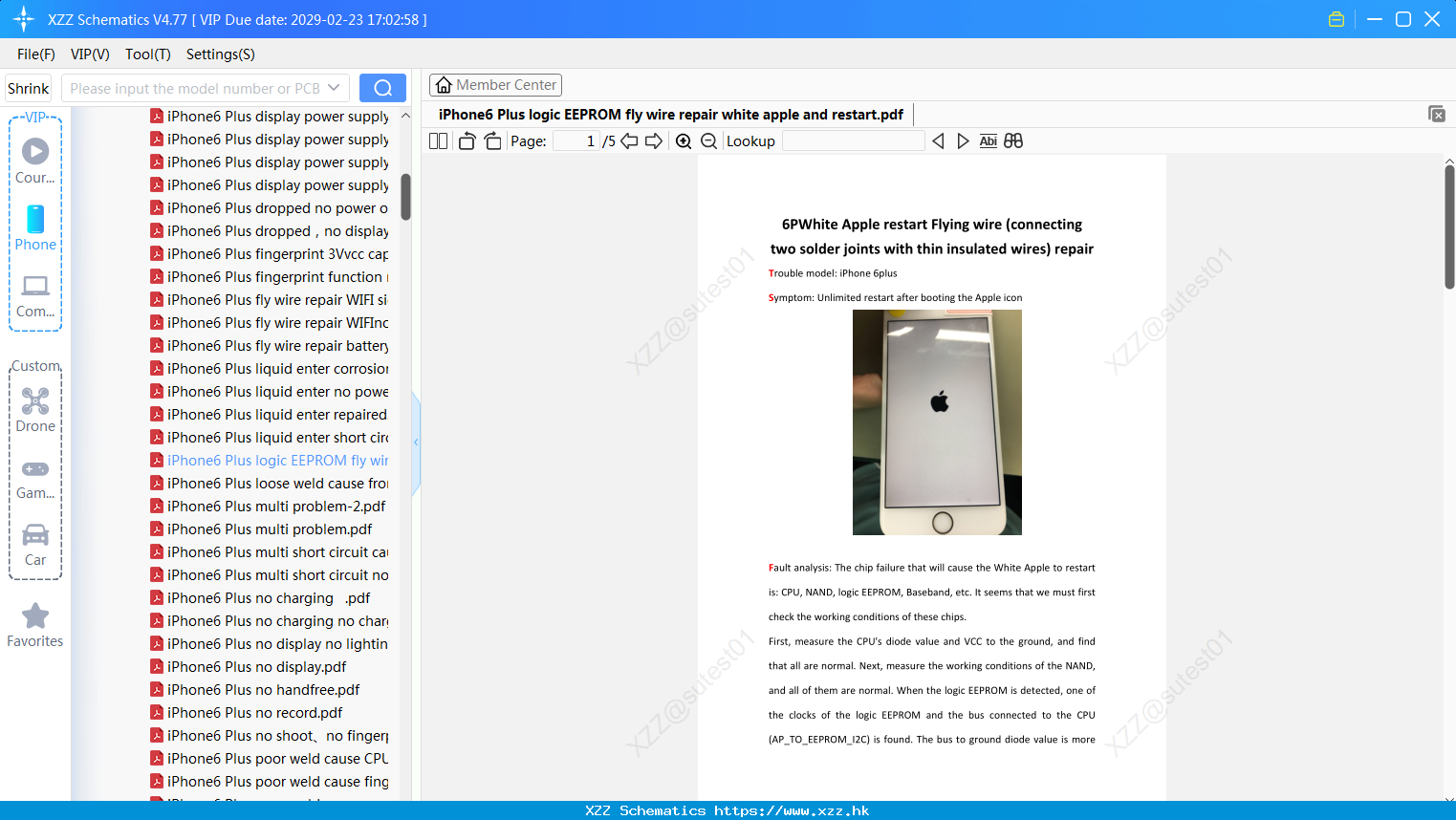This screenshot has height=820, width=1456.
Task: Open iPhone6 Plus fingerprint function file
Action: [270, 277]
